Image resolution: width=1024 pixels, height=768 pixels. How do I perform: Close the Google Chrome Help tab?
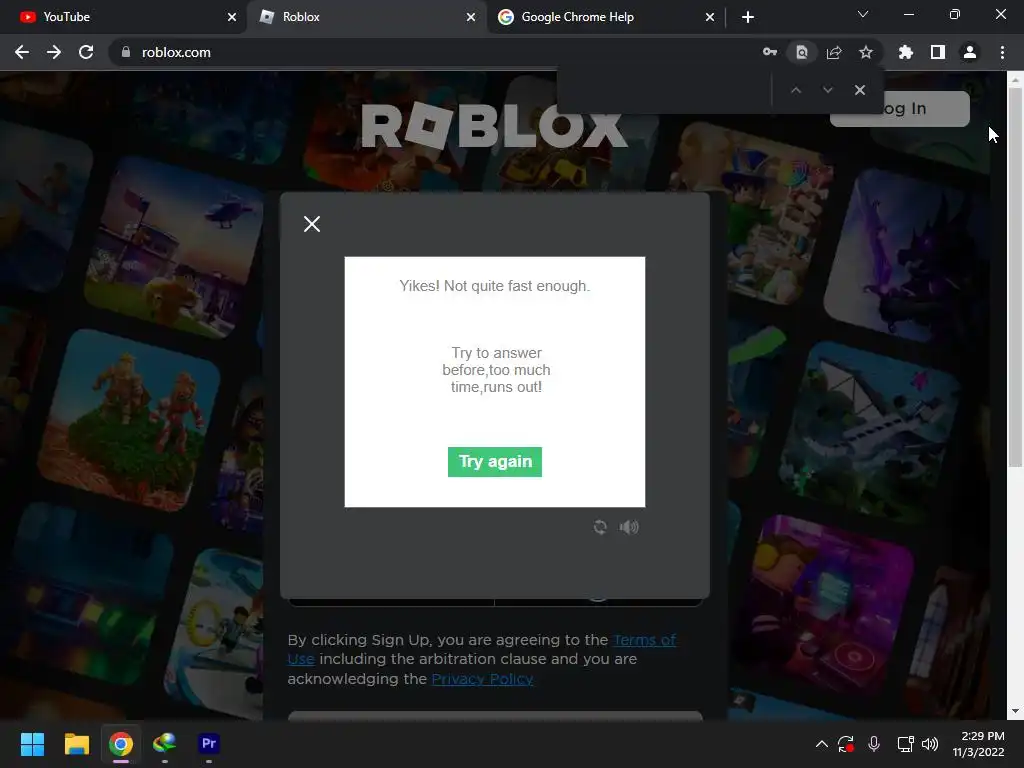pyautogui.click(x=710, y=17)
